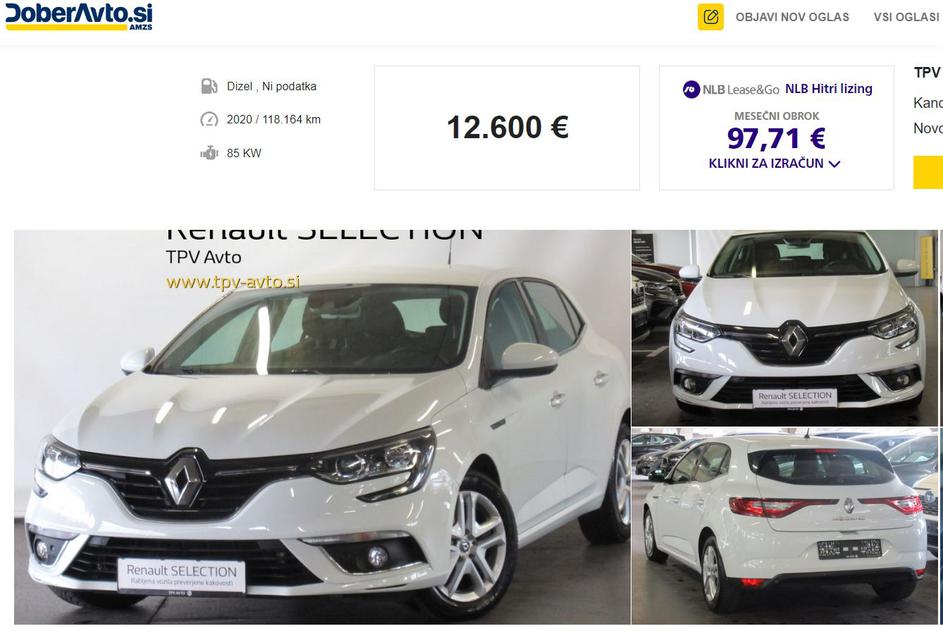This screenshot has height=631, width=943.
Task: Open the OBJAVI NOV OGLAS menu item
Action: (792, 17)
